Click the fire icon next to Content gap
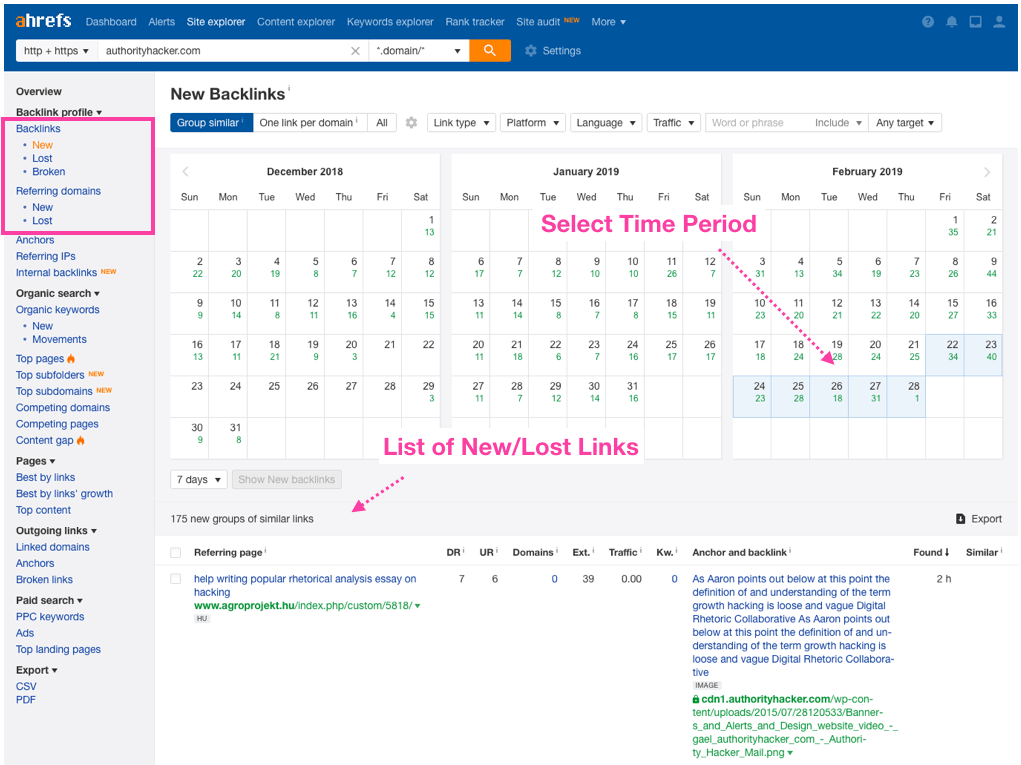 coord(81,440)
